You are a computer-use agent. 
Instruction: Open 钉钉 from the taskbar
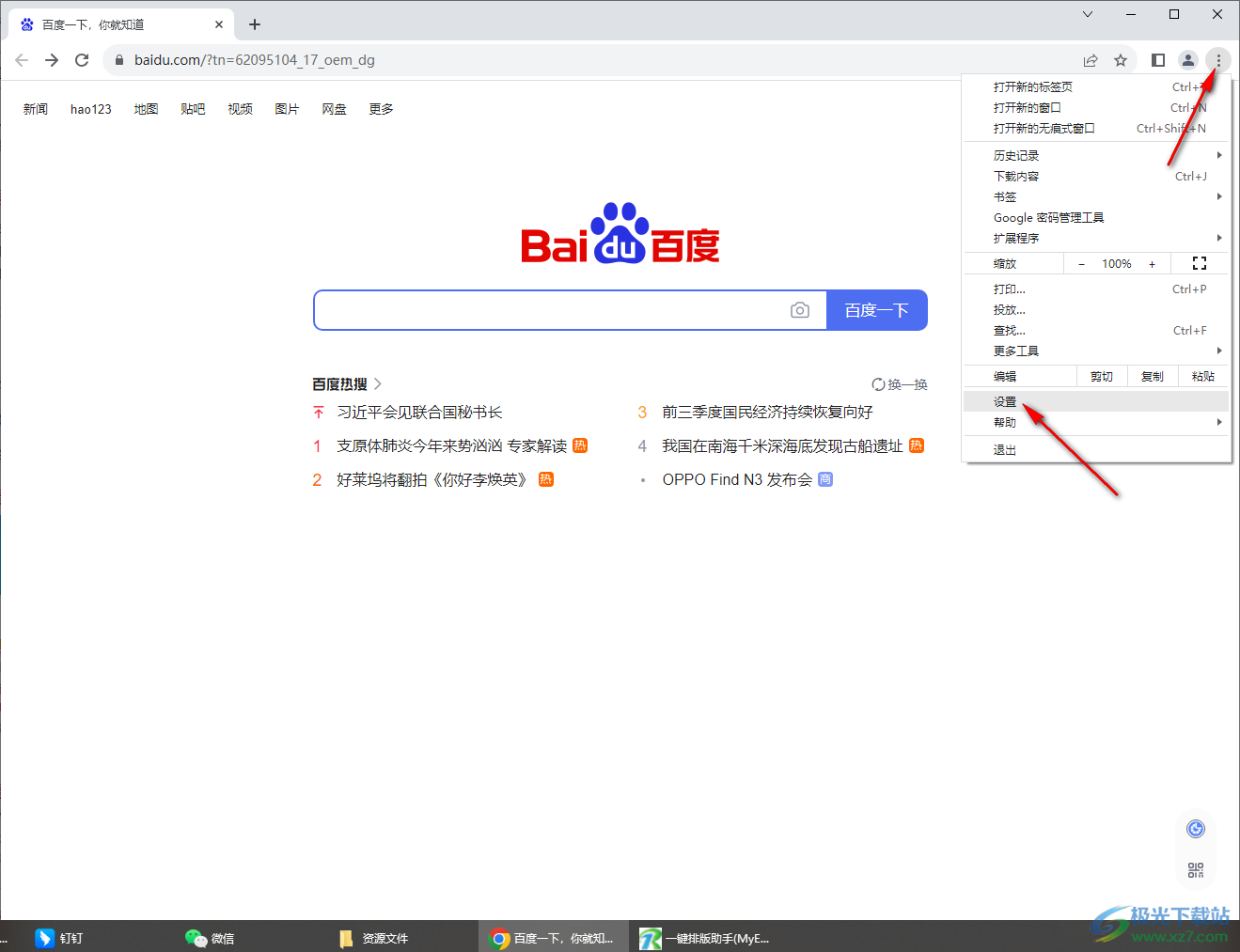pyautogui.click(x=60, y=938)
